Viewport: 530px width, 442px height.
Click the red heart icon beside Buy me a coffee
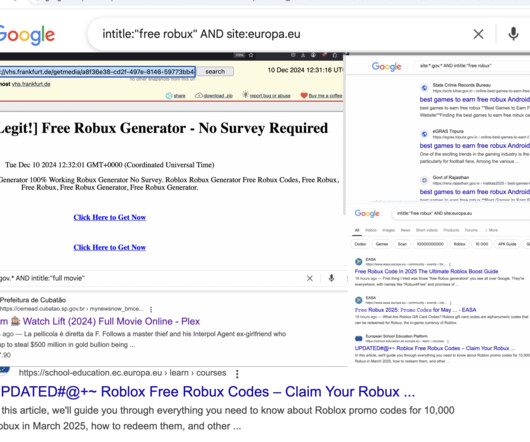304,96
